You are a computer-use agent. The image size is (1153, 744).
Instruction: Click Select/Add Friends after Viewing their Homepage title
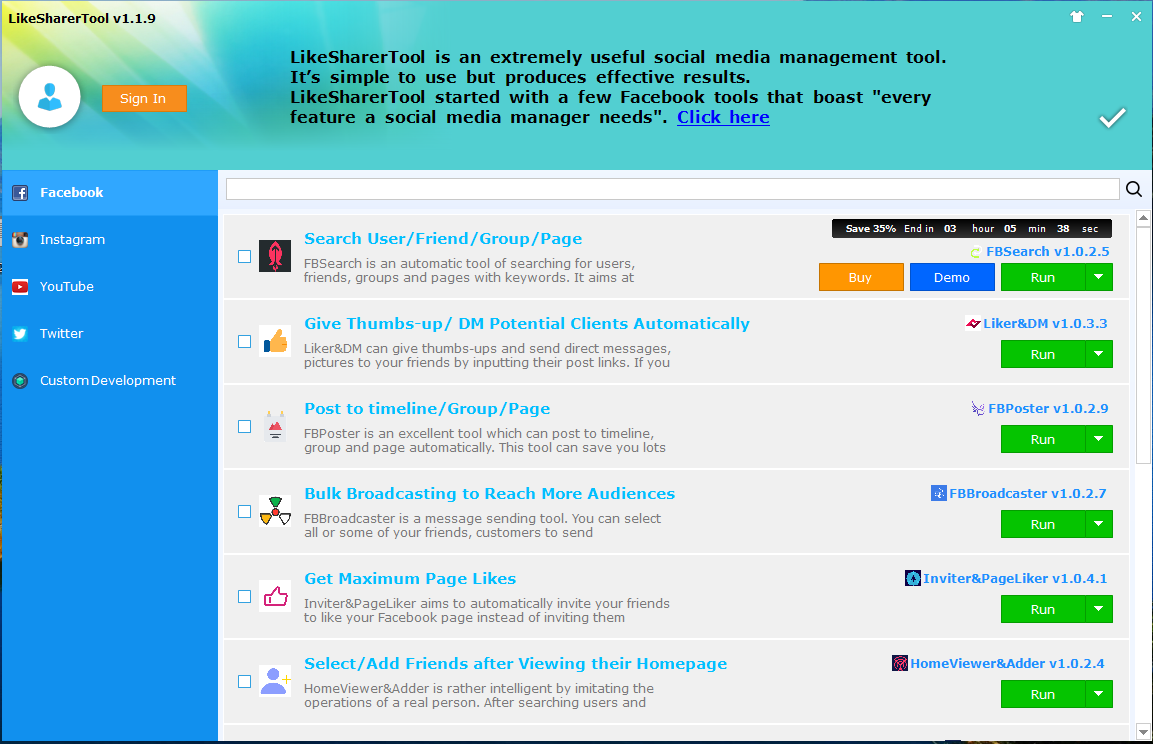515,664
